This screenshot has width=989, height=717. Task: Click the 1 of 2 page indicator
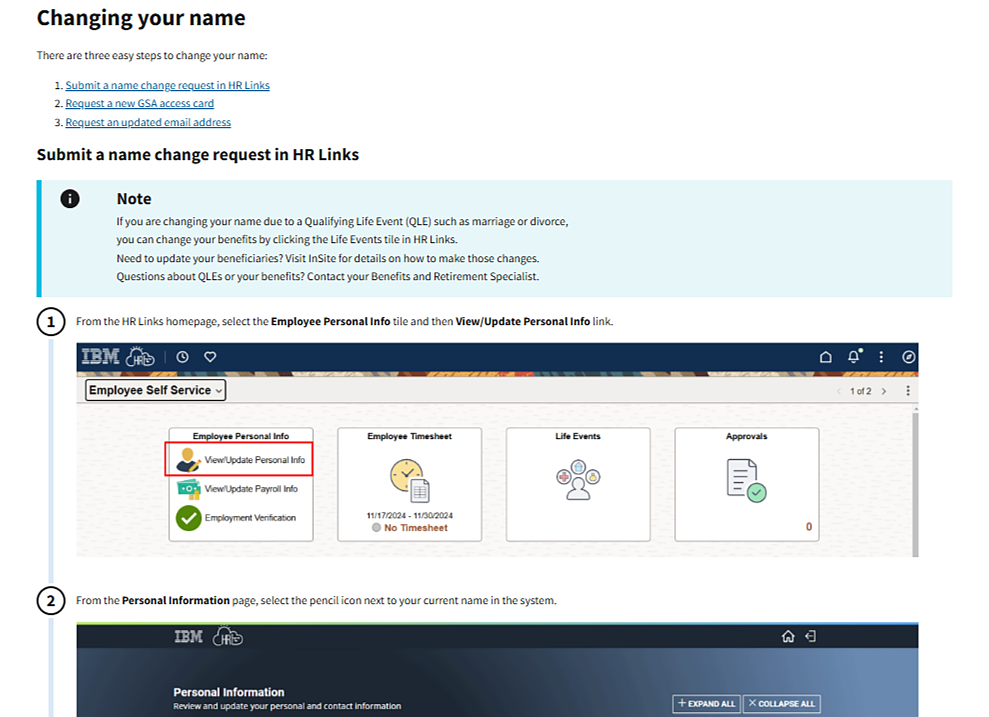(x=860, y=391)
